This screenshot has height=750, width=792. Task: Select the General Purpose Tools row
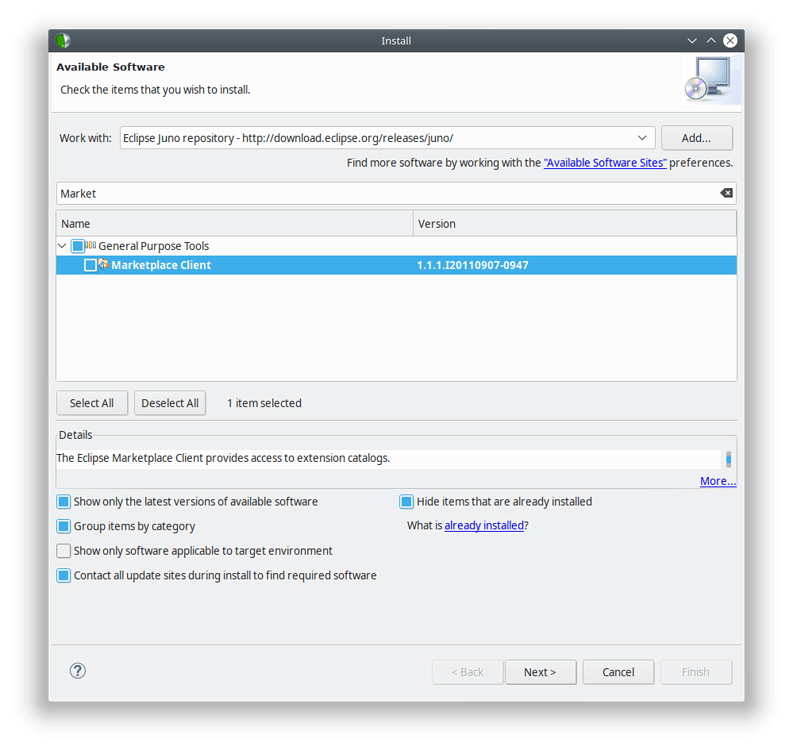pos(397,246)
